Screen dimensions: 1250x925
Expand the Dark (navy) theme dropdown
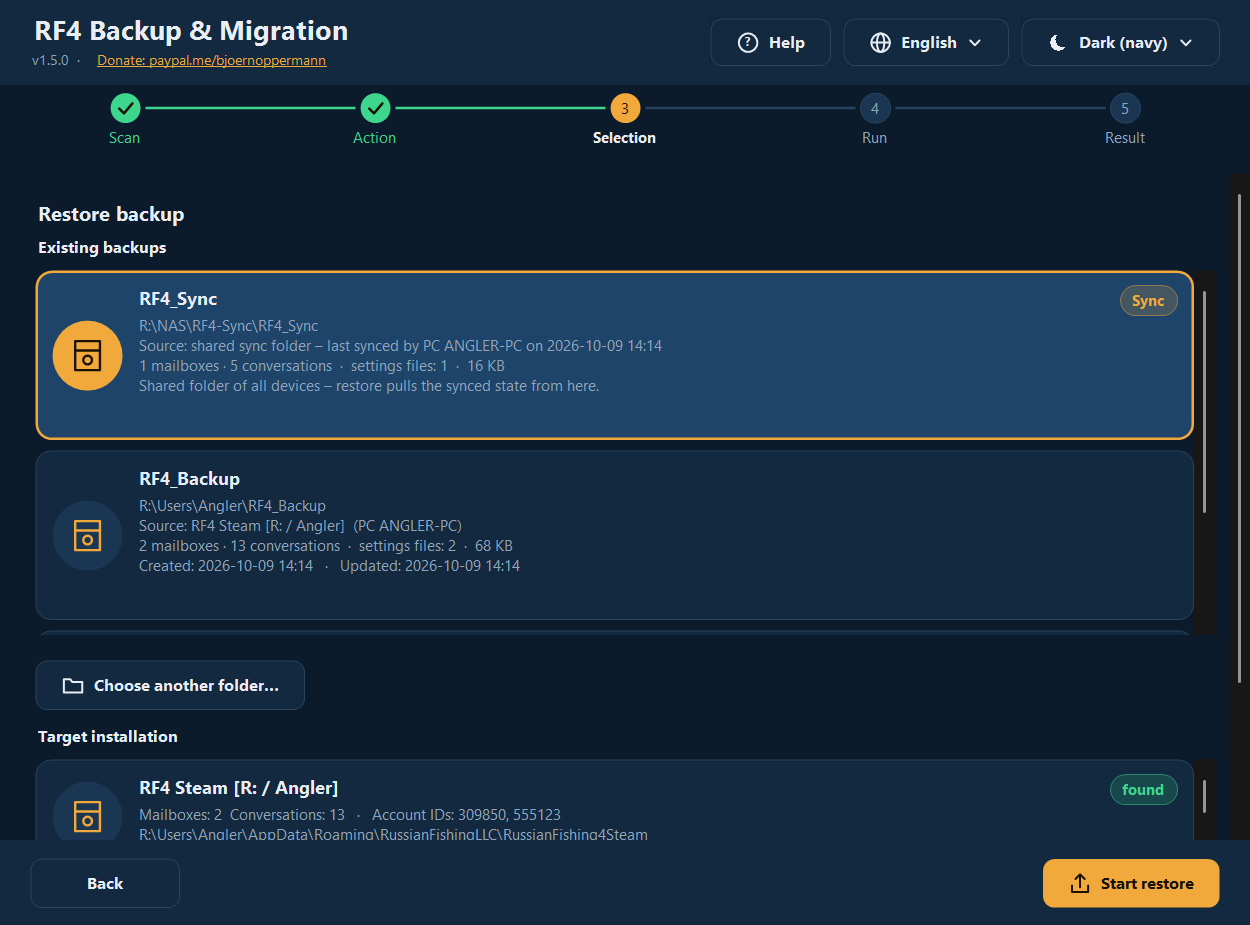point(1120,43)
